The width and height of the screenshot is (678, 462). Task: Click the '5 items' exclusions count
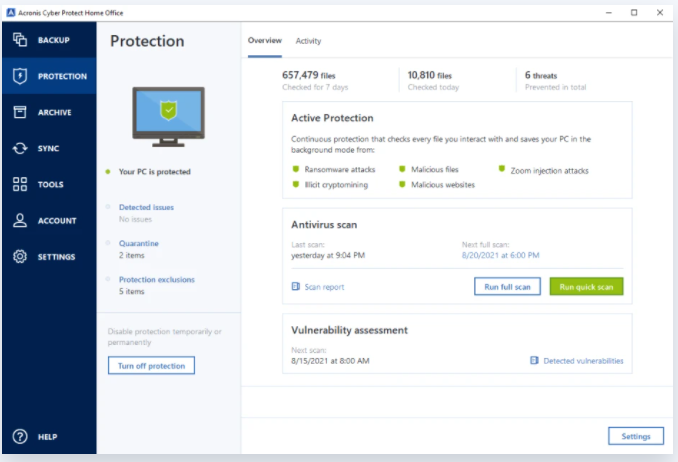131,292
